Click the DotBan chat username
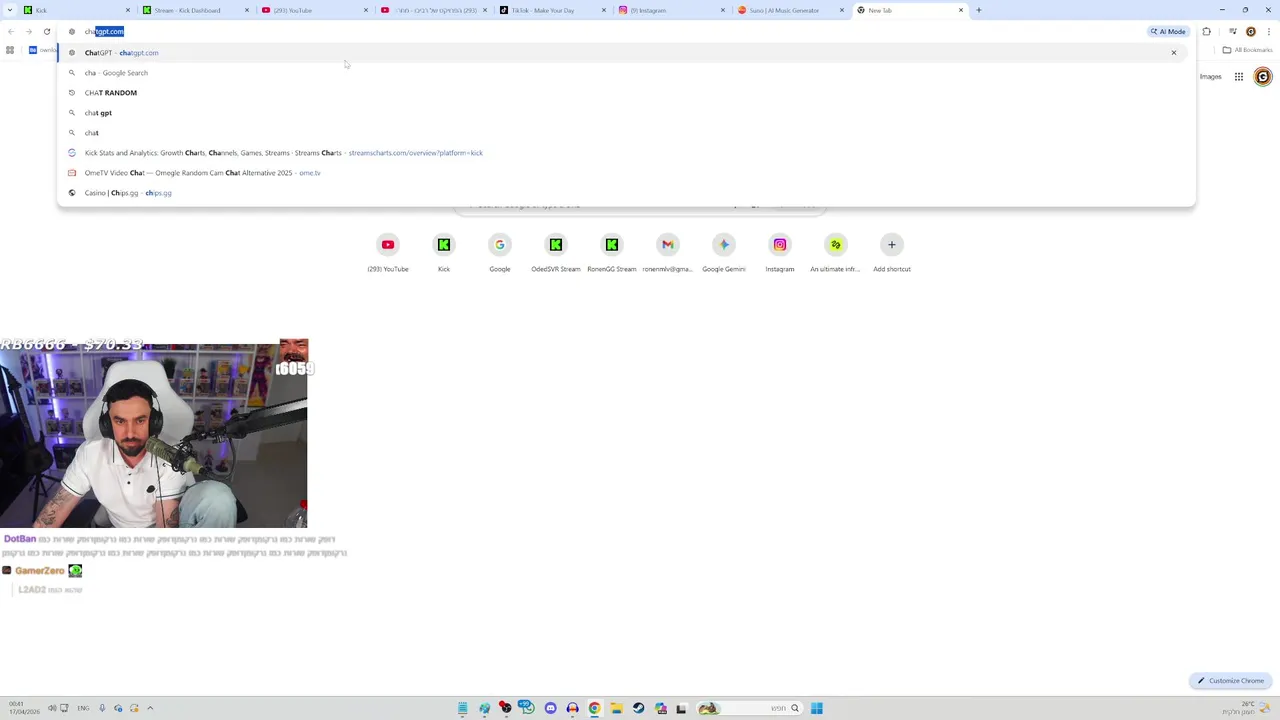Screen dimensions: 1280x720 click(20, 539)
